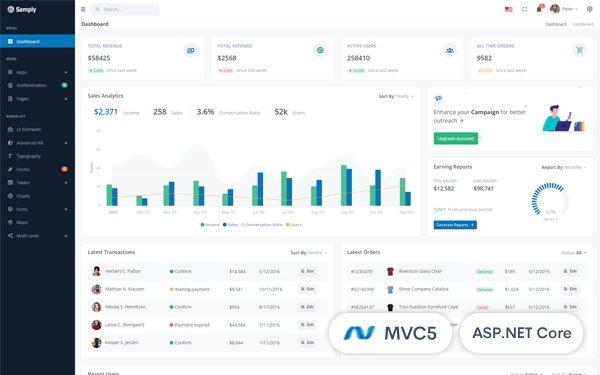Click Kasper S. Jessen's avatar
600x375 pixels.
pos(96,342)
